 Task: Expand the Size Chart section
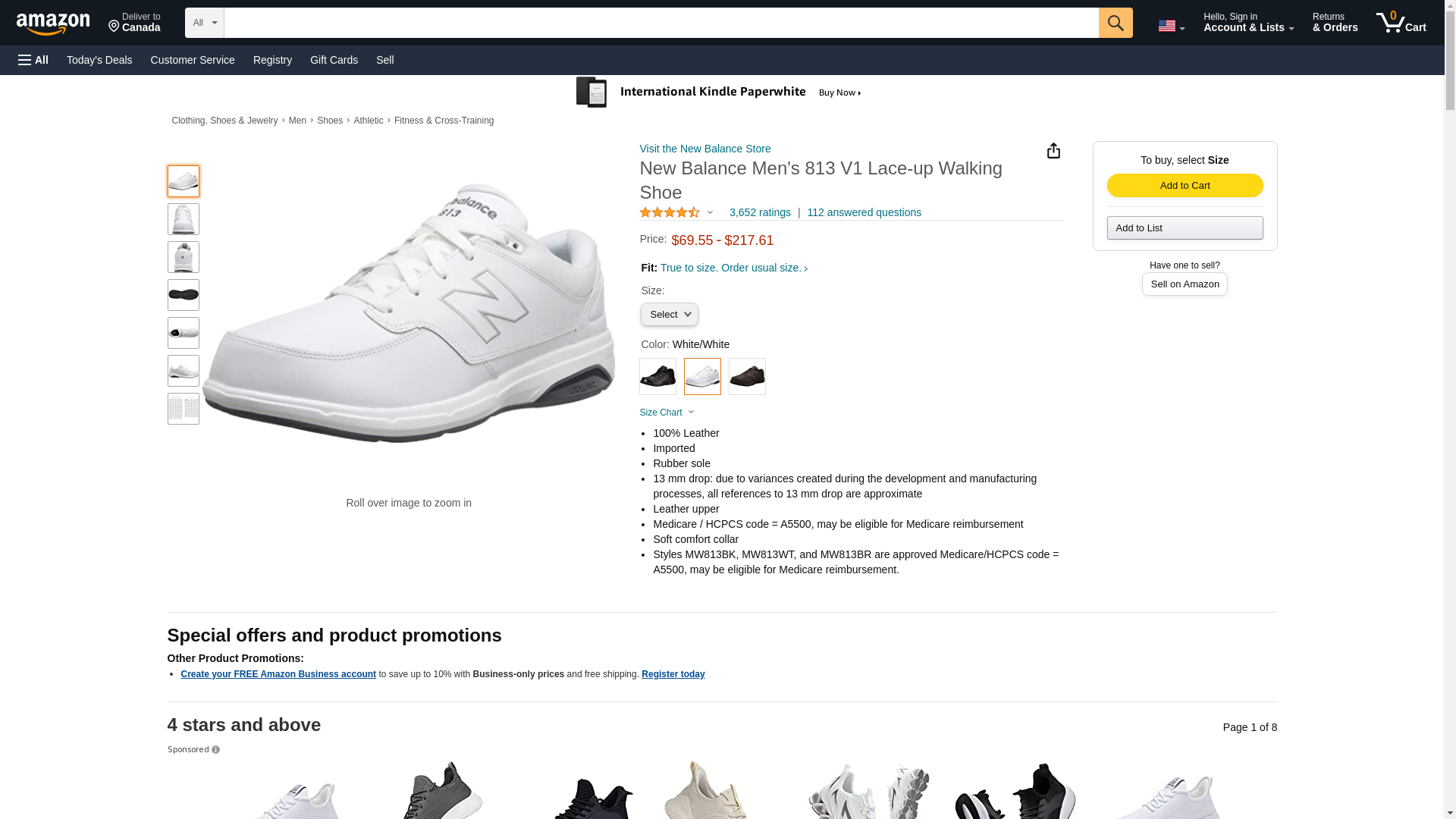pos(667,413)
